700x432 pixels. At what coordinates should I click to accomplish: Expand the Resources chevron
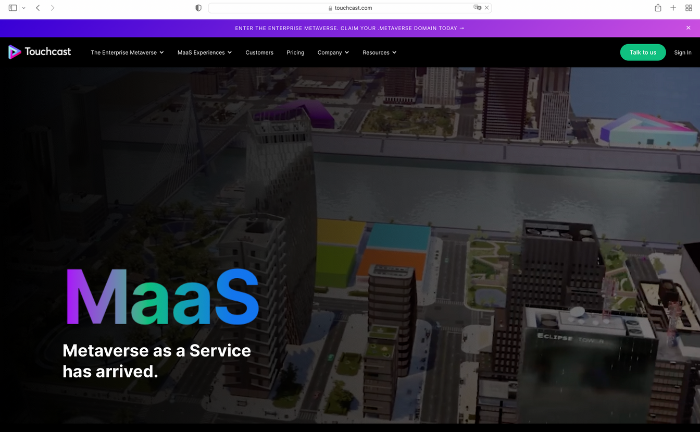[x=394, y=52]
